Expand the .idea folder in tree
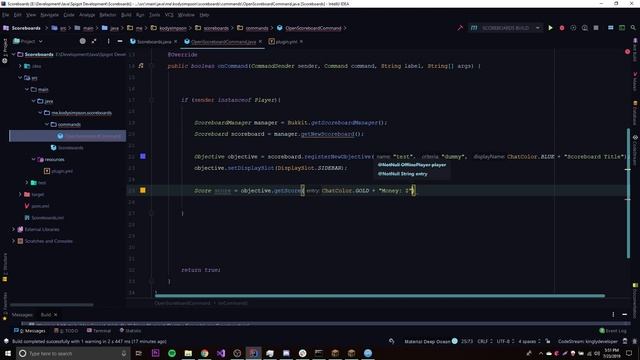This screenshot has width=640, height=360. pyautogui.click(x=20, y=66)
